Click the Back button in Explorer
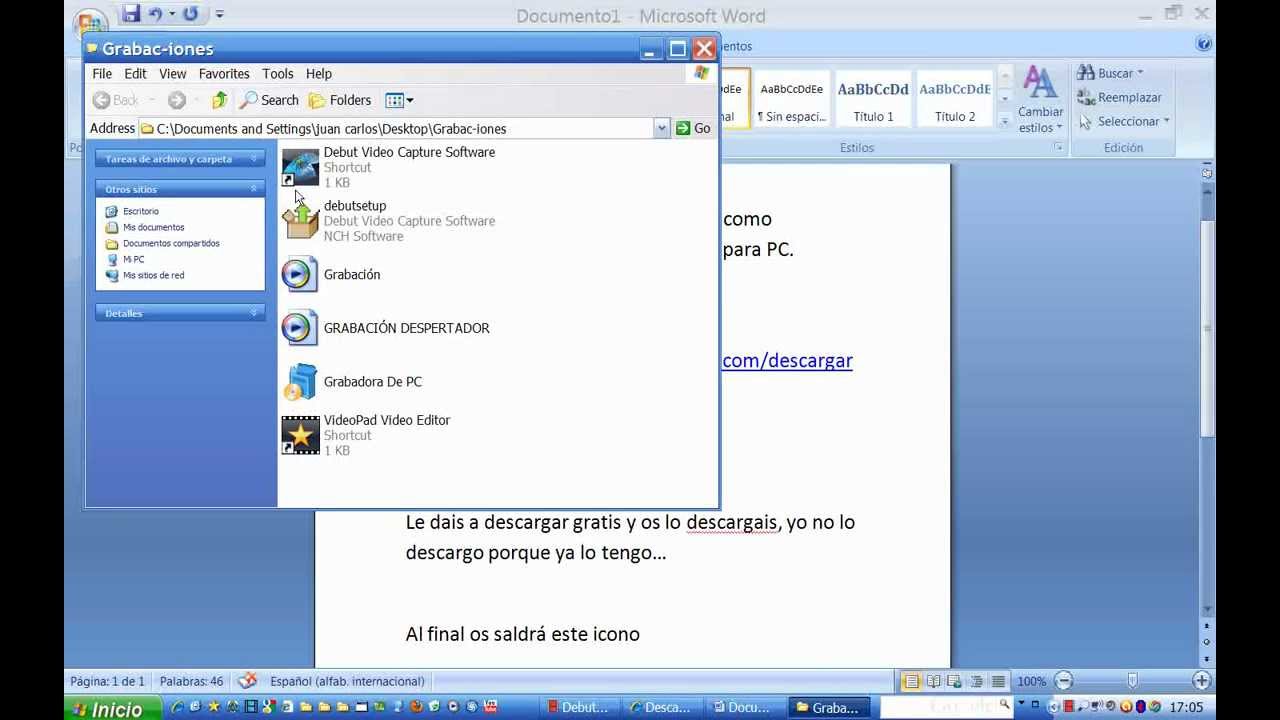The height and width of the screenshot is (720, 1280). tap(116, 100)
